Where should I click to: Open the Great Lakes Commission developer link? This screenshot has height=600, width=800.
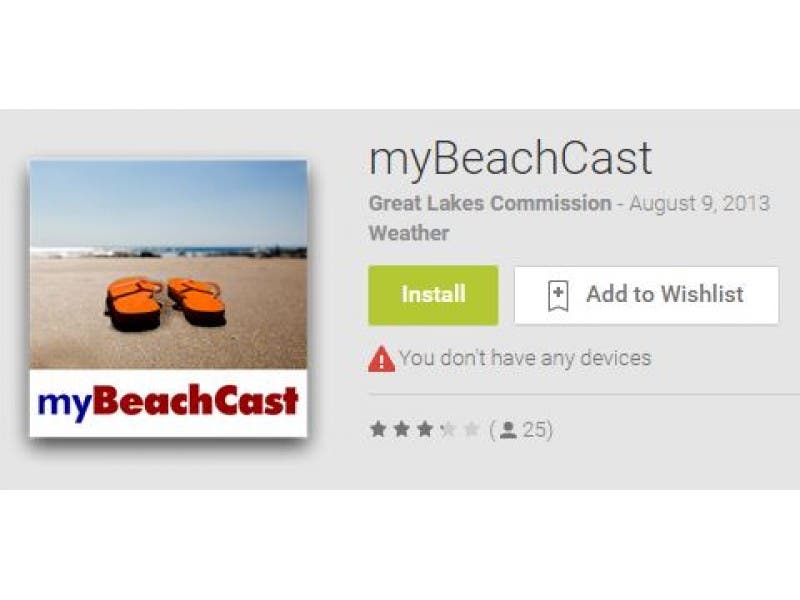pyautogui.click(x=490, y=203)
